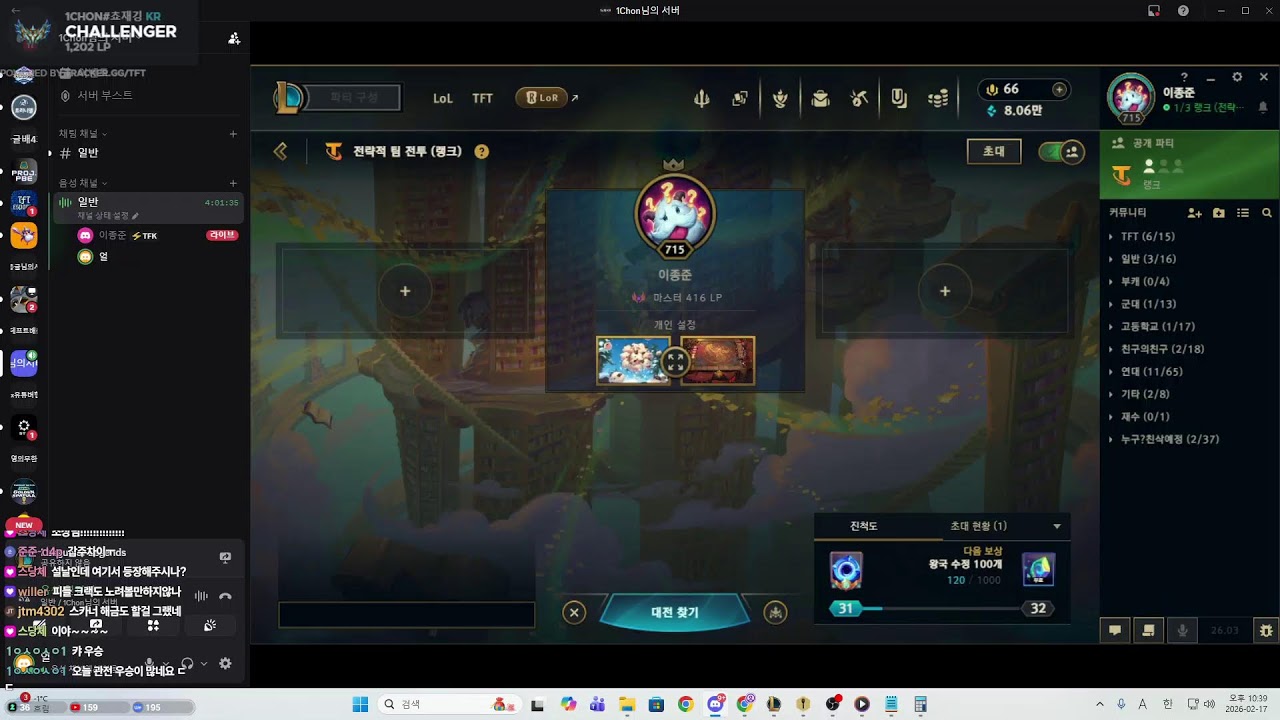Open the Collection icon in top bar
The height and width of the screenshot is (720, 1280).
point(740,98)
